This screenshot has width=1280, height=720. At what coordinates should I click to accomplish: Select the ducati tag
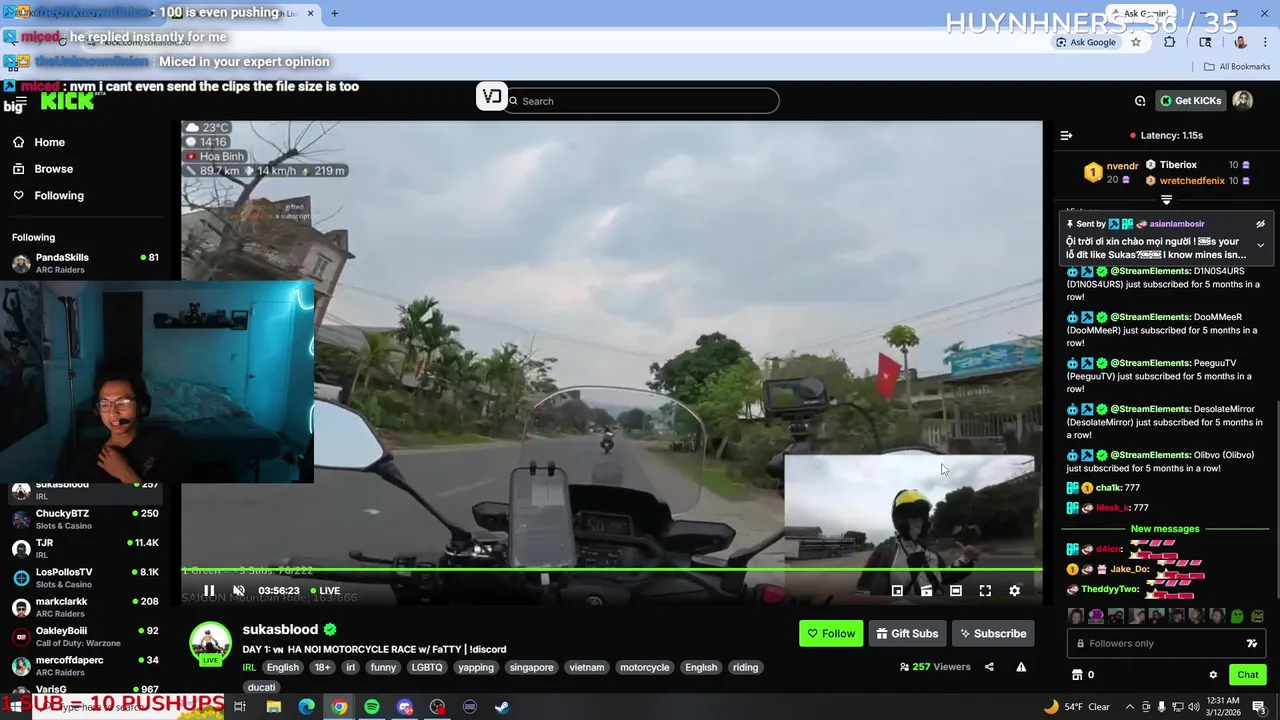click(x=261, y=687)
